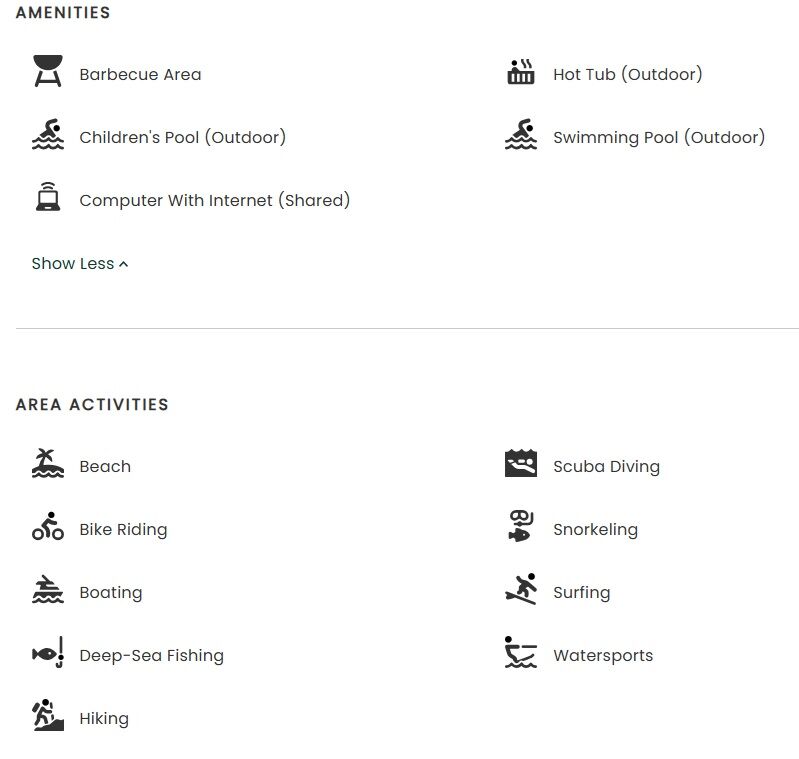The image size is (799, 759).
Task: Click the beach palm tree icon
Action: (x=47, y=464)
